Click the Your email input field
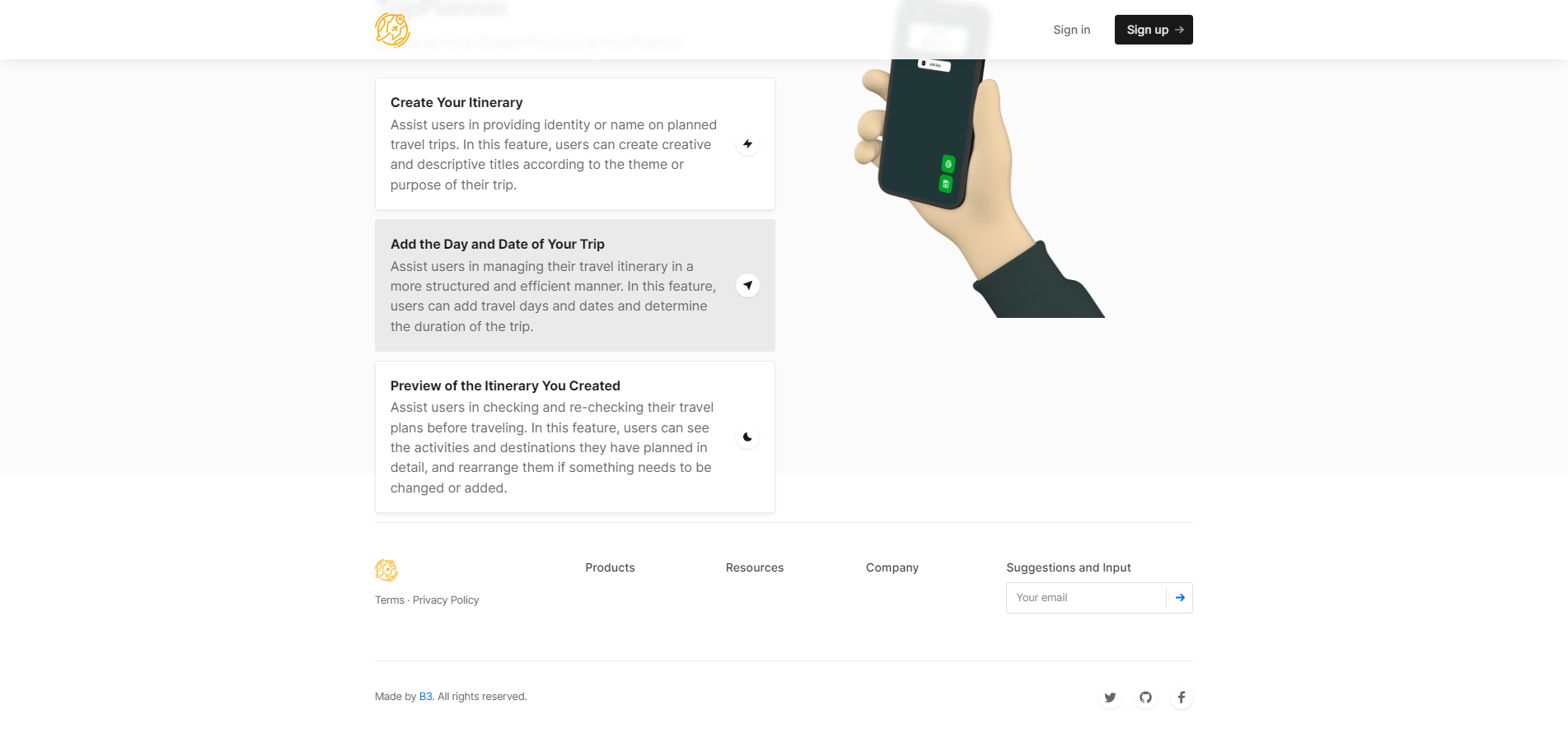1568x733 pixels. 1079,597
